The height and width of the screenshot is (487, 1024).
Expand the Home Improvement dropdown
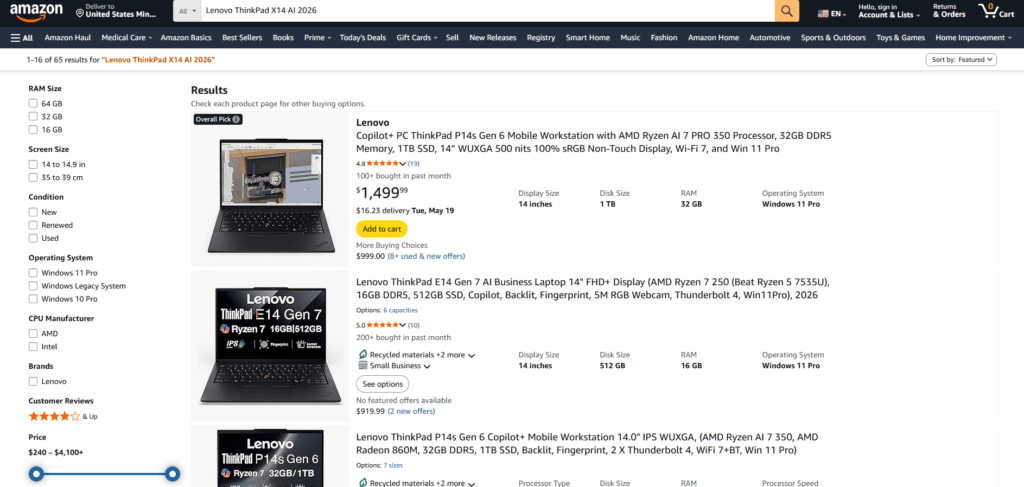(x=972, y=38)
